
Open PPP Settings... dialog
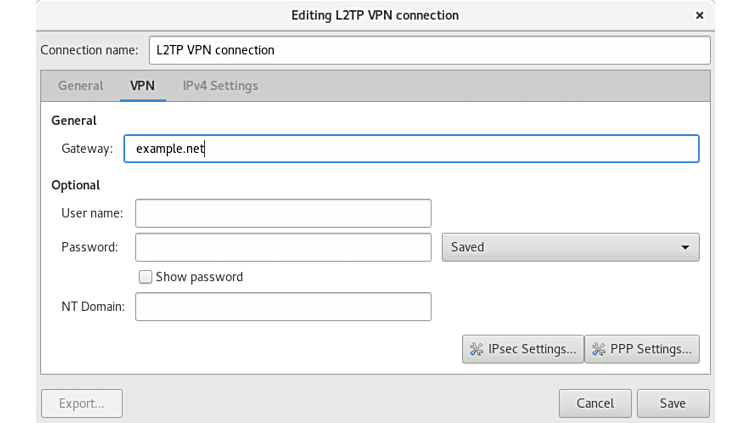click(x=642, y=349)
